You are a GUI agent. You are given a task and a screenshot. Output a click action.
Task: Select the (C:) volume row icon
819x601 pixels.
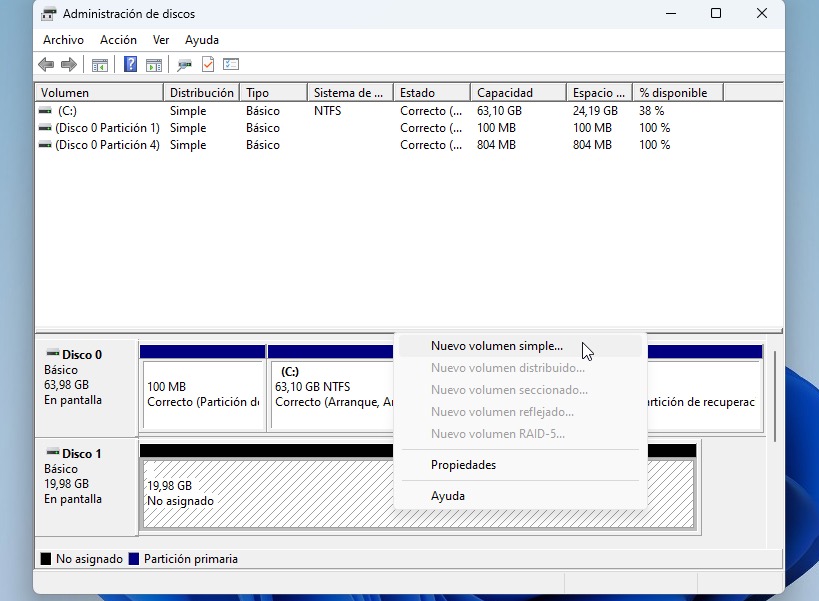click(x=45, y=111)
